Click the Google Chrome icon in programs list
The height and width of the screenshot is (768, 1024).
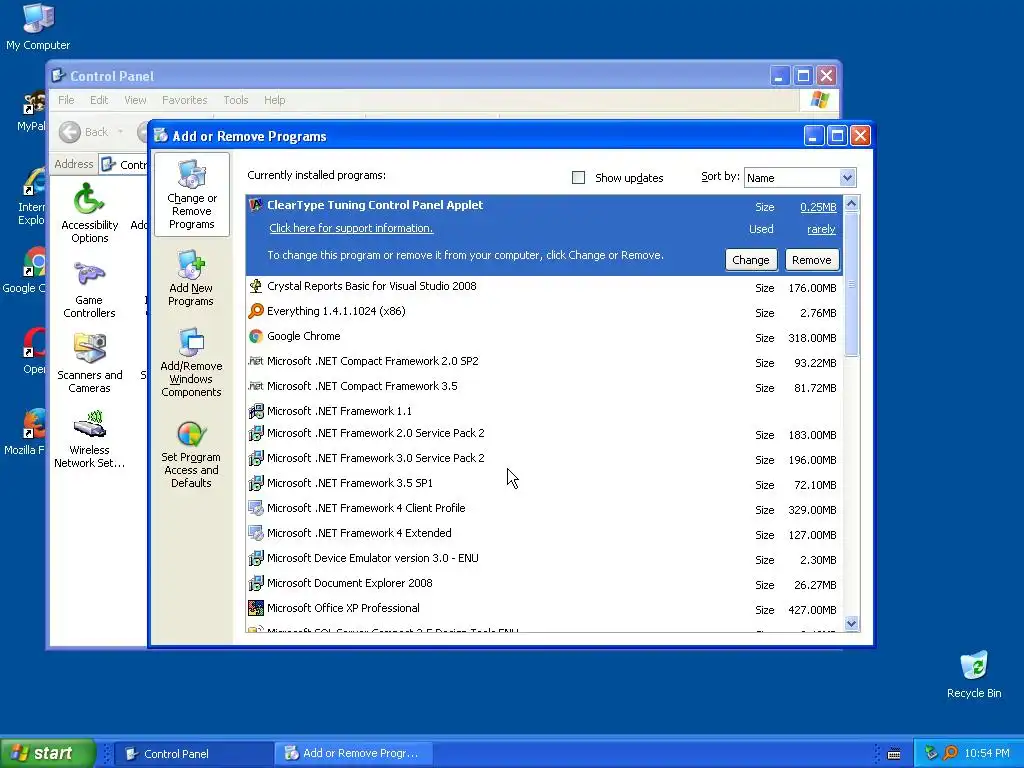click(x=256, y=336)
